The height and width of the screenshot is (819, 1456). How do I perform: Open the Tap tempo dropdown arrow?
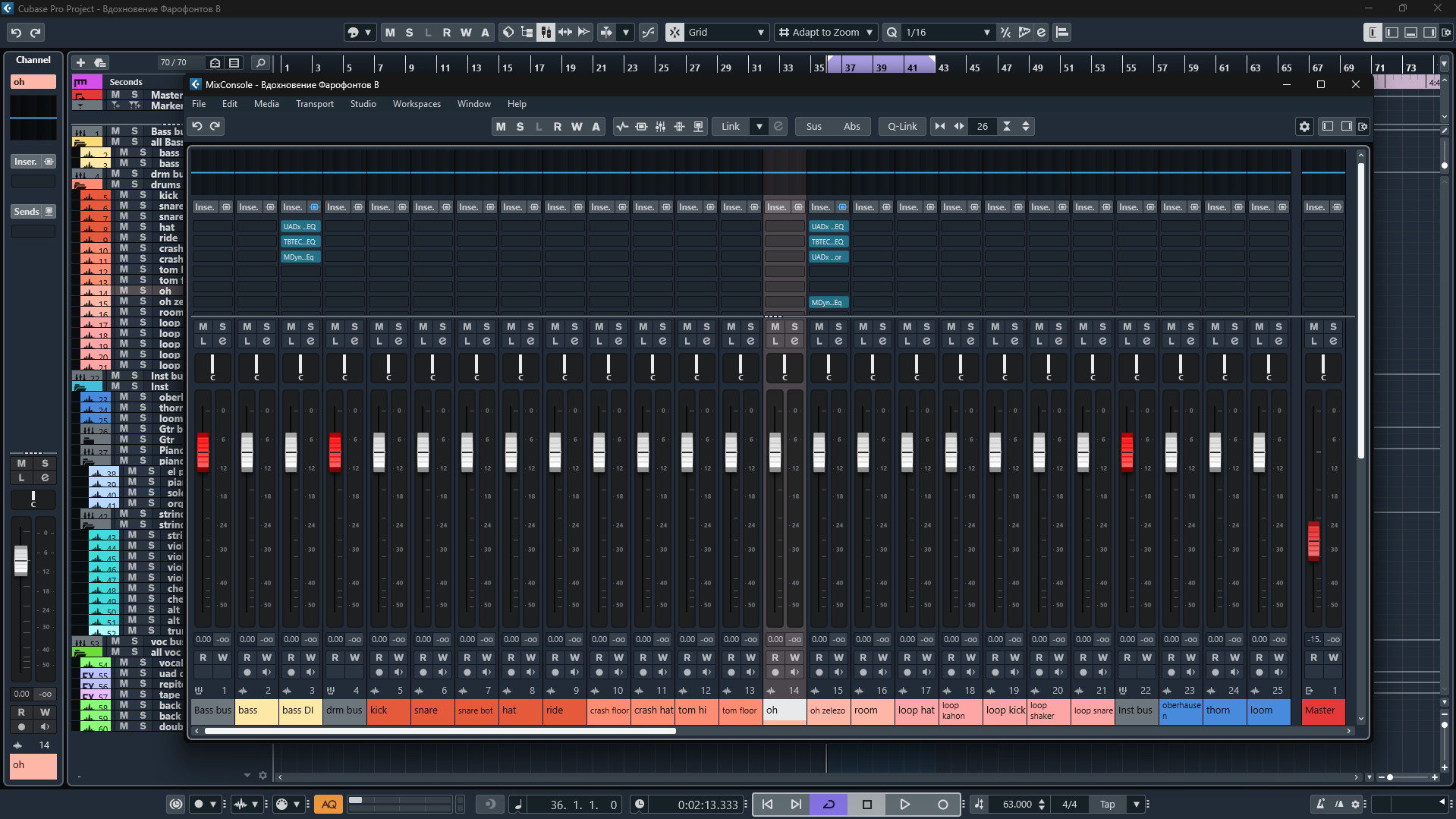pos(1136,805)
